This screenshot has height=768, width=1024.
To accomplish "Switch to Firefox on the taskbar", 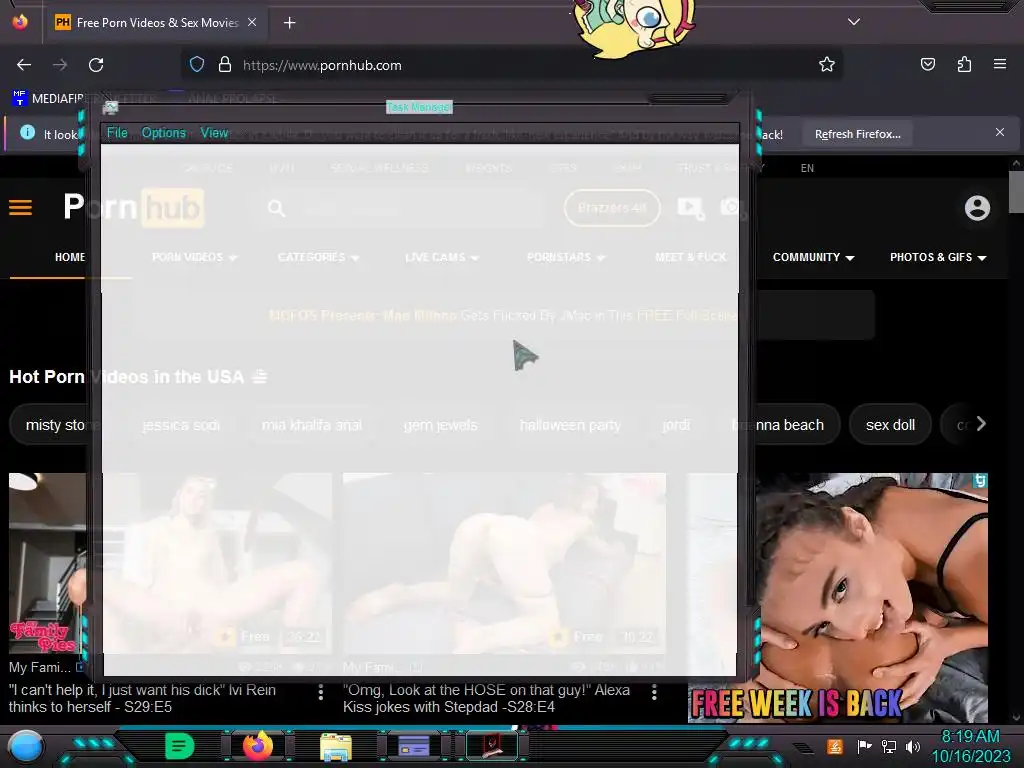I will coord(257,746).
